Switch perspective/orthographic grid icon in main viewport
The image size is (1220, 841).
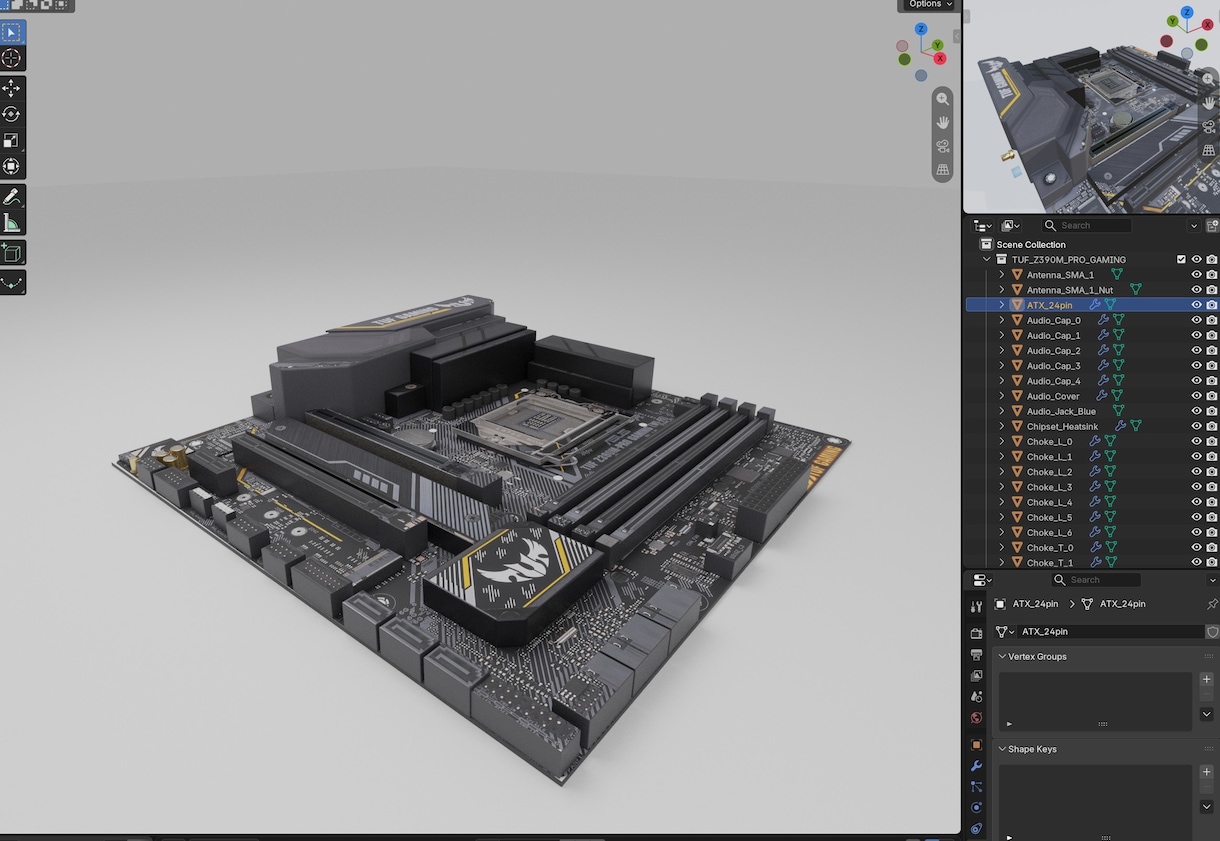click(943, 170)
